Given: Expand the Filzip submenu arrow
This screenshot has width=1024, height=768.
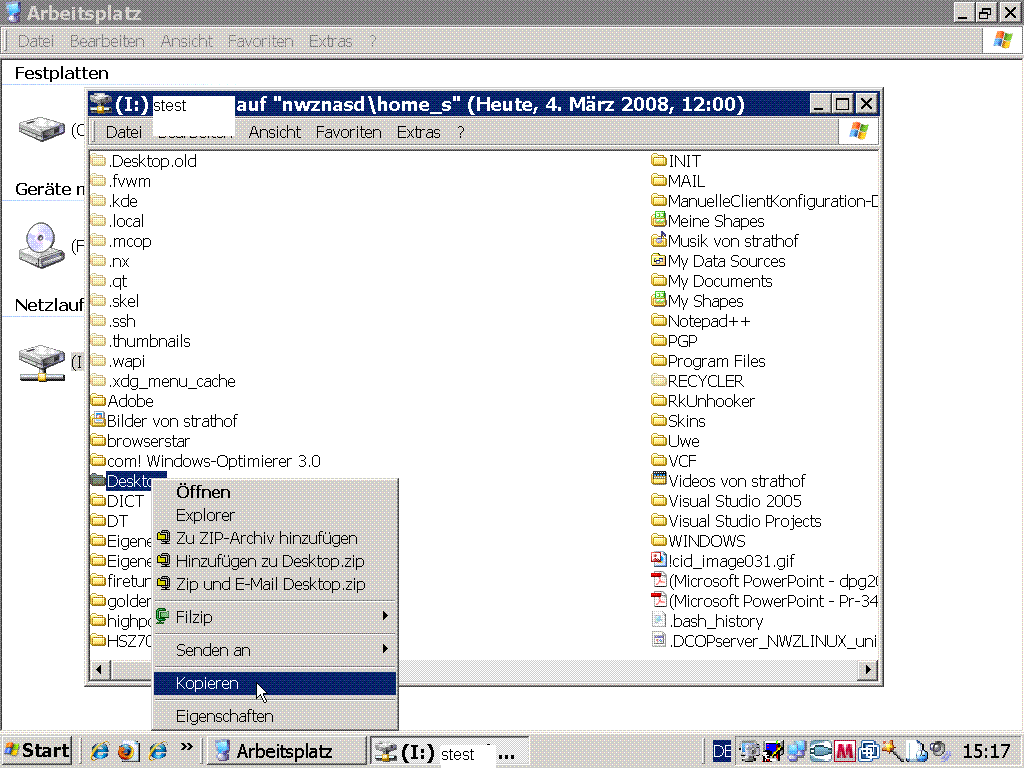Looking at the screenshot, I should [x=385, y=617].
